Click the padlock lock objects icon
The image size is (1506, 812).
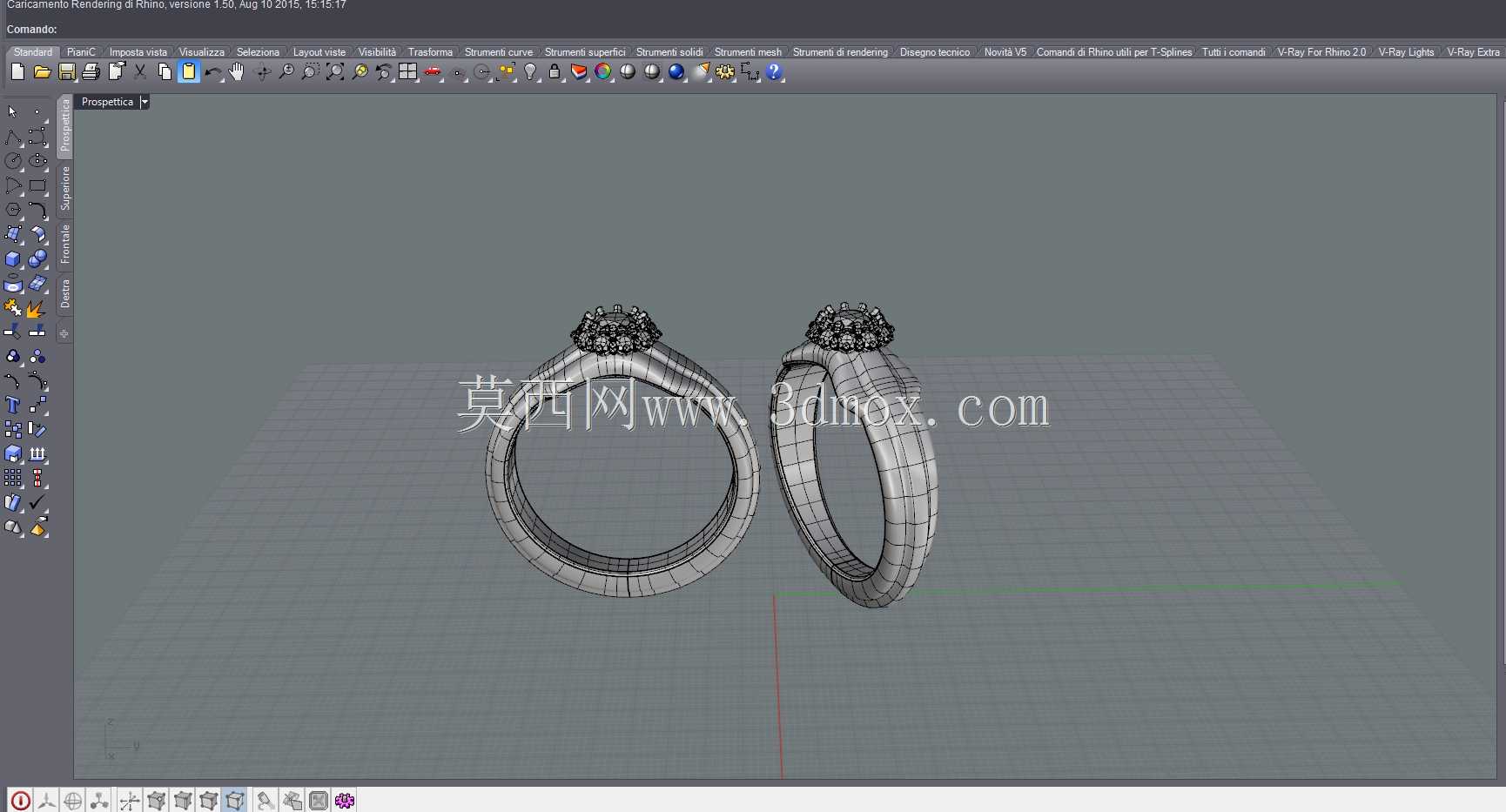[x=555, y=72]
